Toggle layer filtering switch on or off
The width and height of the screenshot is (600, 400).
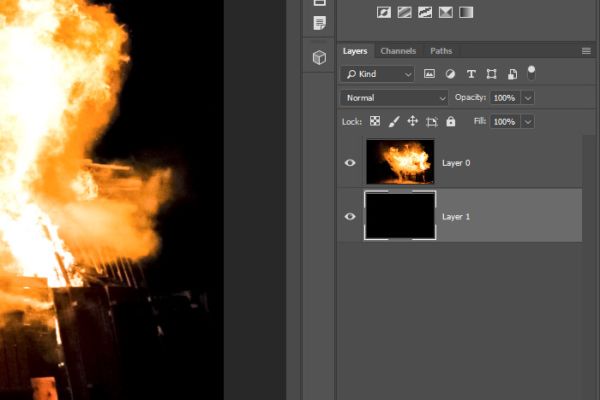pyautogui.click(x=531, y=73)
